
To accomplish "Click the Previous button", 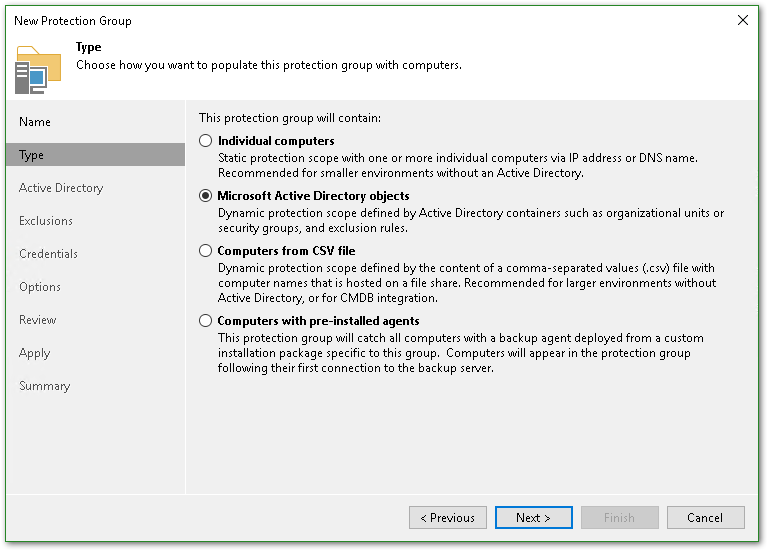I will (x=447, y=518).
